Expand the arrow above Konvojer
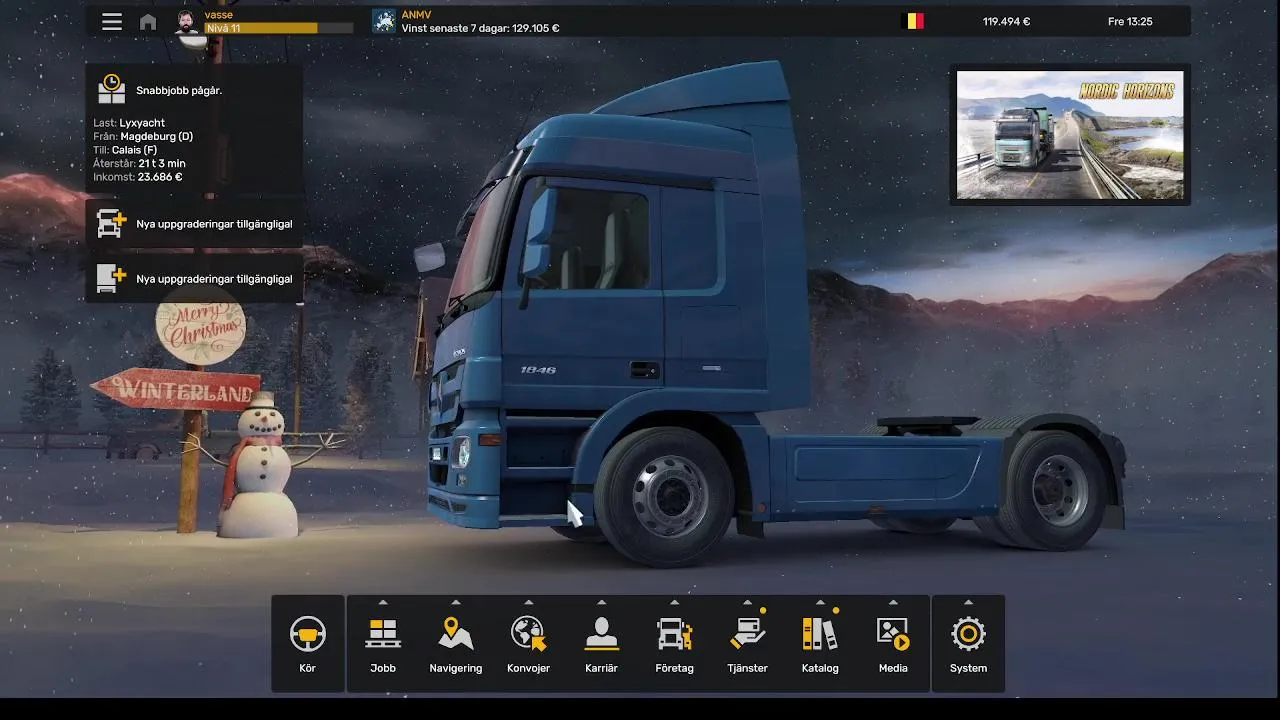This screenshot has width=1280, height=720. coord(528,602)
